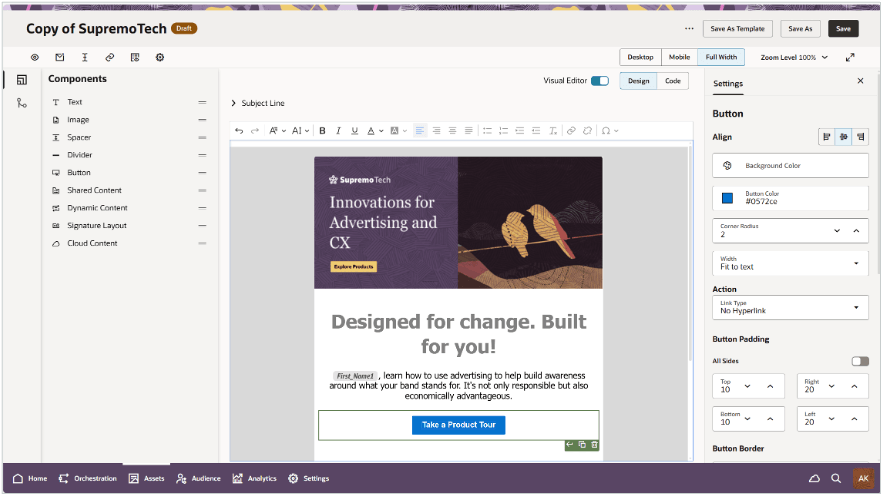Align button center in Settings

pyautogui.click(x=844, y=137)
